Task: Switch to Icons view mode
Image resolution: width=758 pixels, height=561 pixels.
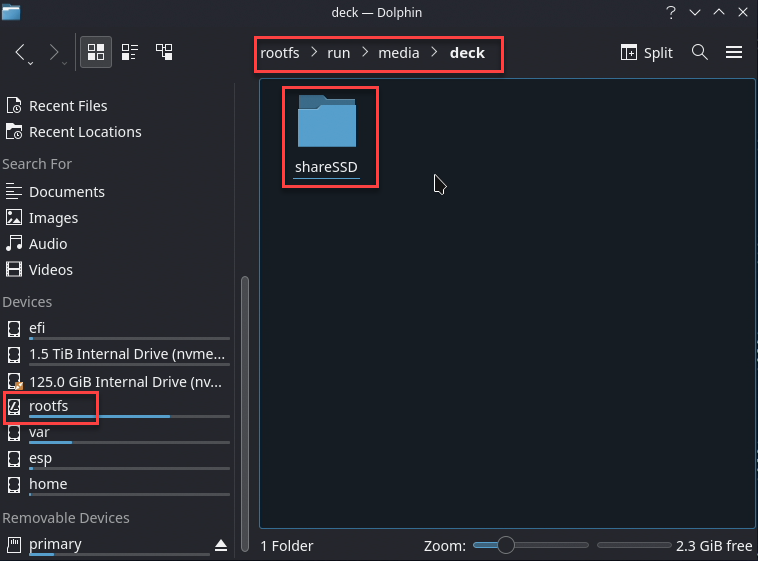Action: pos(96,52)
